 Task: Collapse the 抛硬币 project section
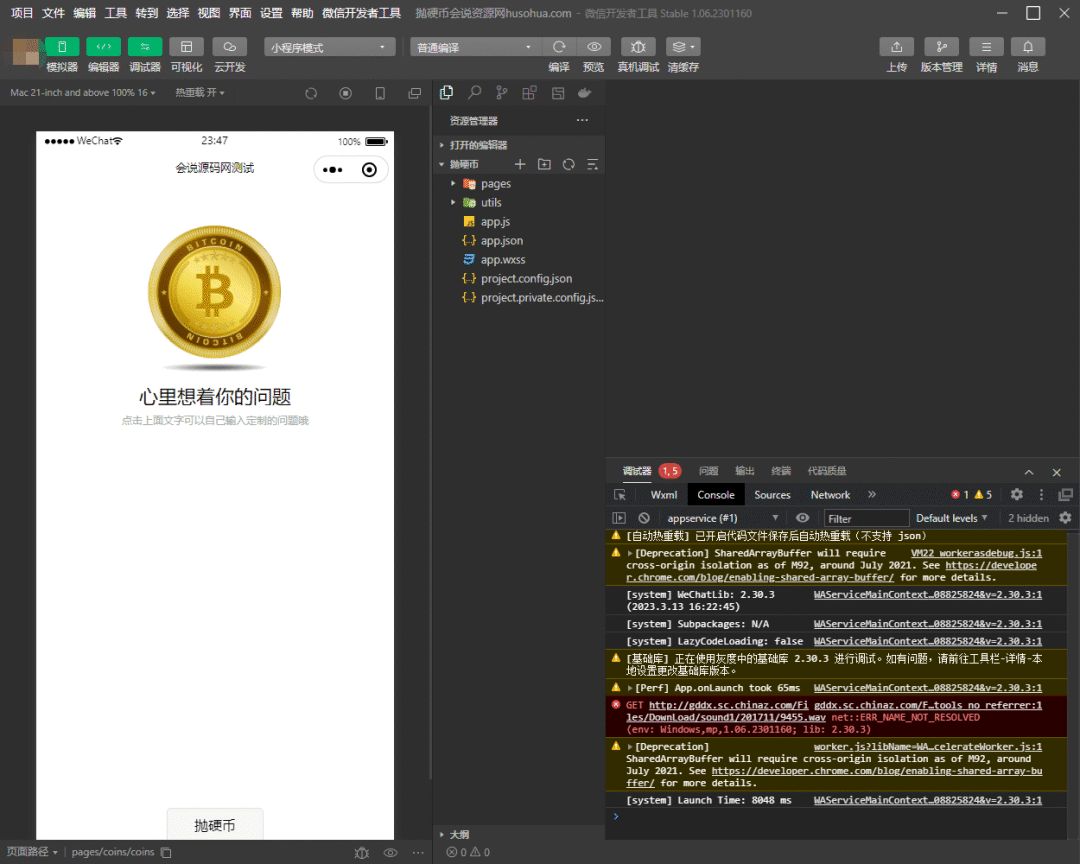coord(463,164)
